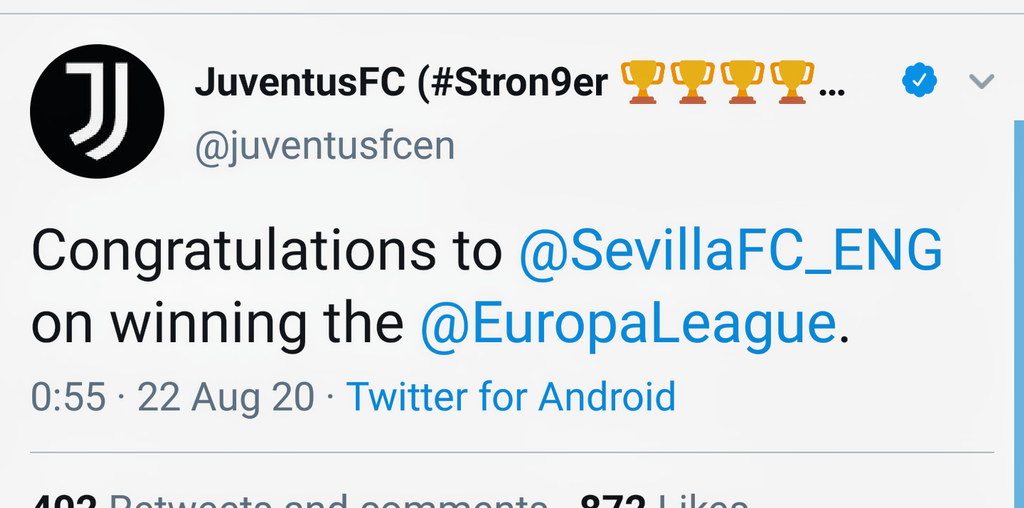Click the truncated name ellipsis
This screenshot has height=508, width=1024.
click(831, 92)
